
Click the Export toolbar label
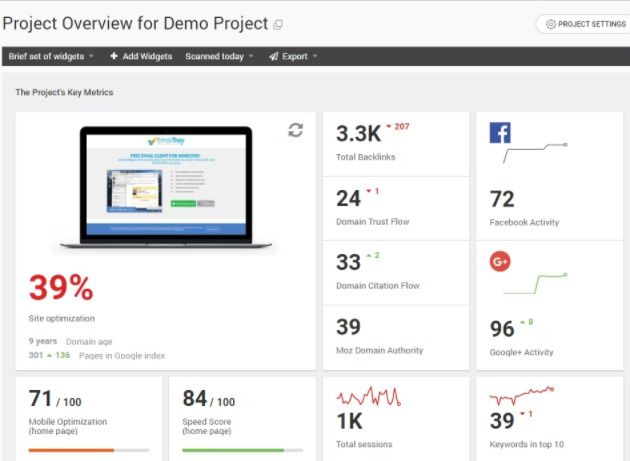pyautogui.click(x=295, y=56)
